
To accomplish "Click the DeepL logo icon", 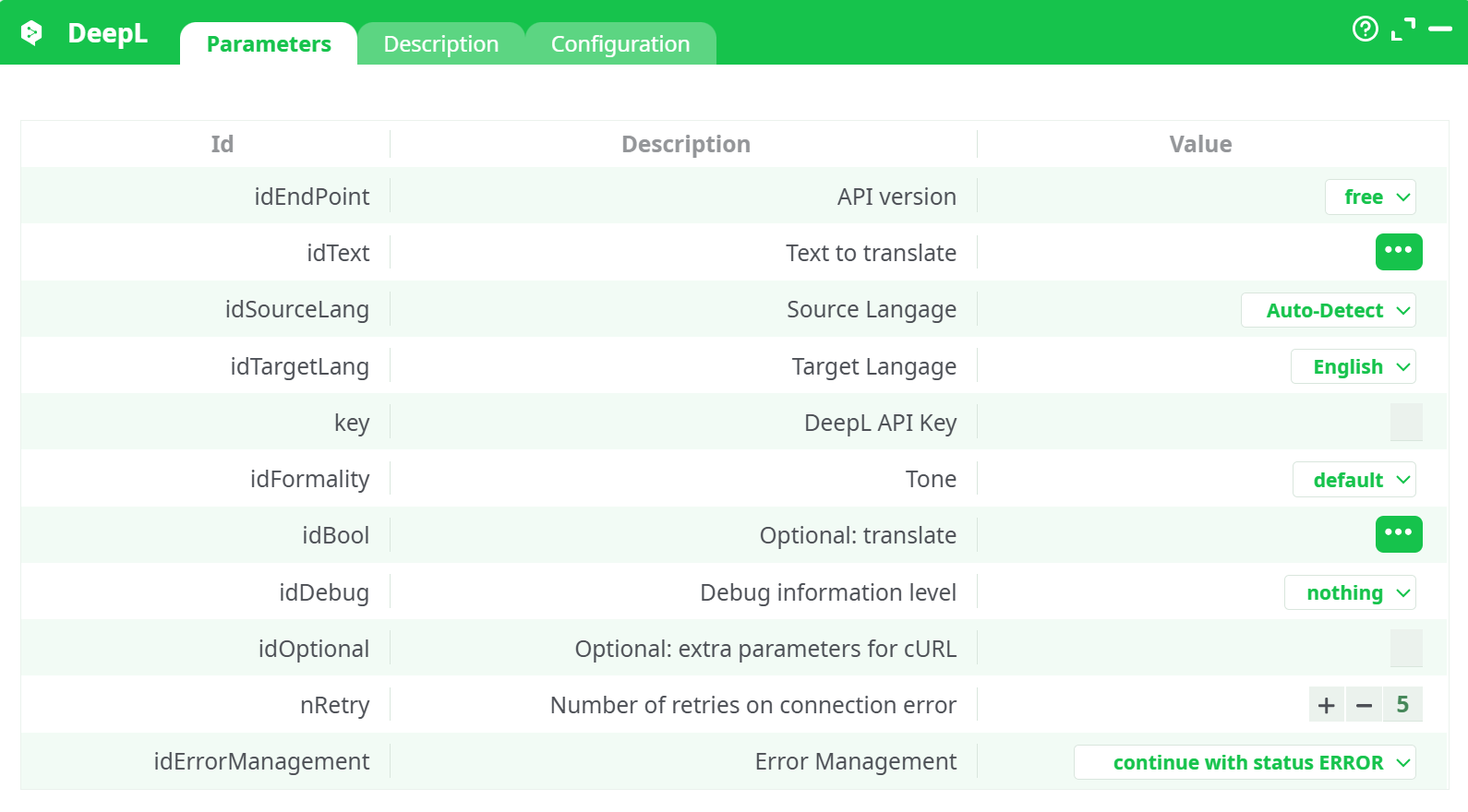I will click(x=32, y=33).
